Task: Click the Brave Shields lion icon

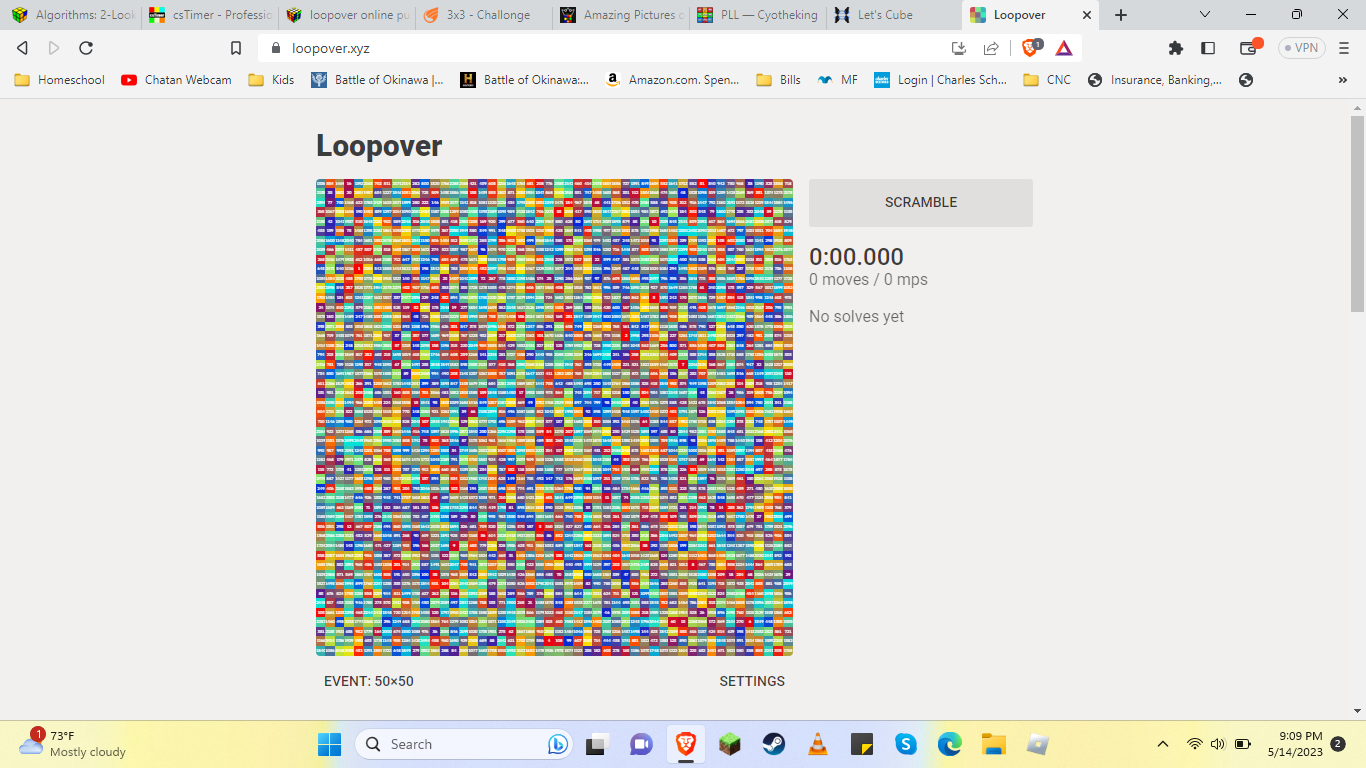Action: point(1031,47)
